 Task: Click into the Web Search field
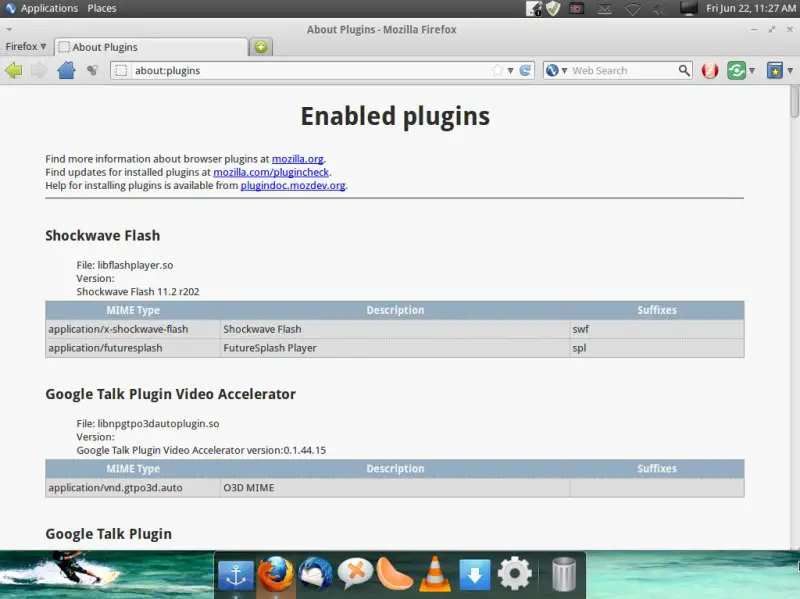pyautogui.click(x=623, y=70)
